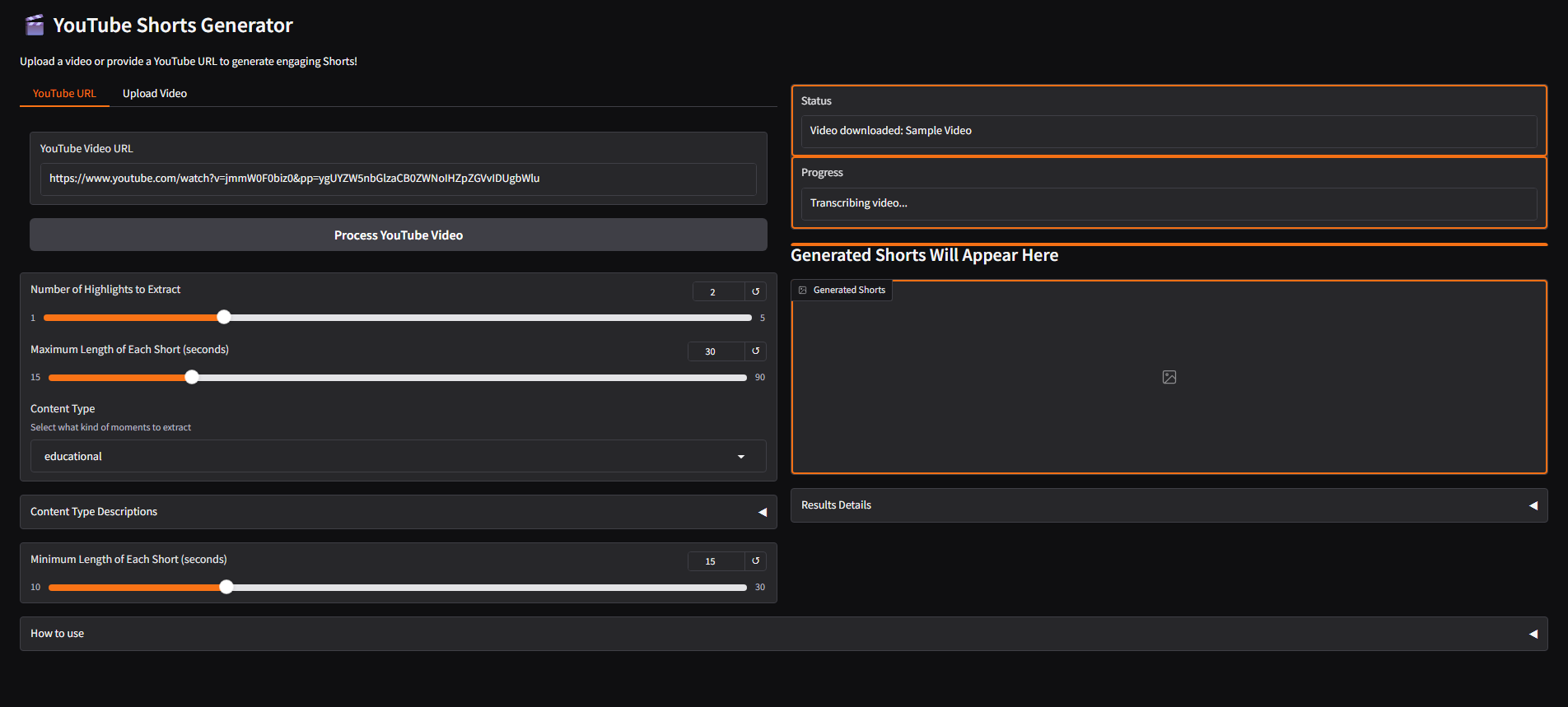The width and height of the screenshot is (1568, 707).
Task: Click the Progress box reading Transcribing video
Action: coord(1169,203)
